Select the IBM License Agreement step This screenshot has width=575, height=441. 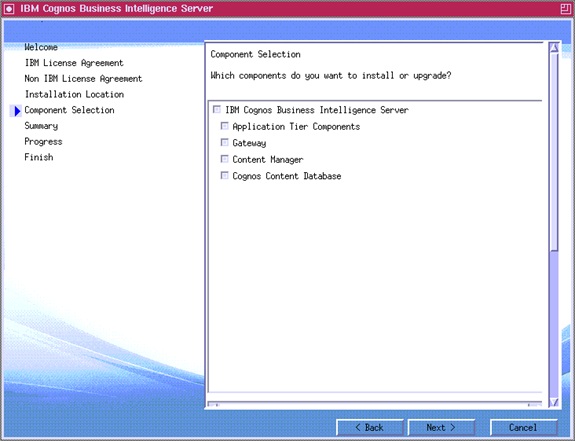point(74,63)
